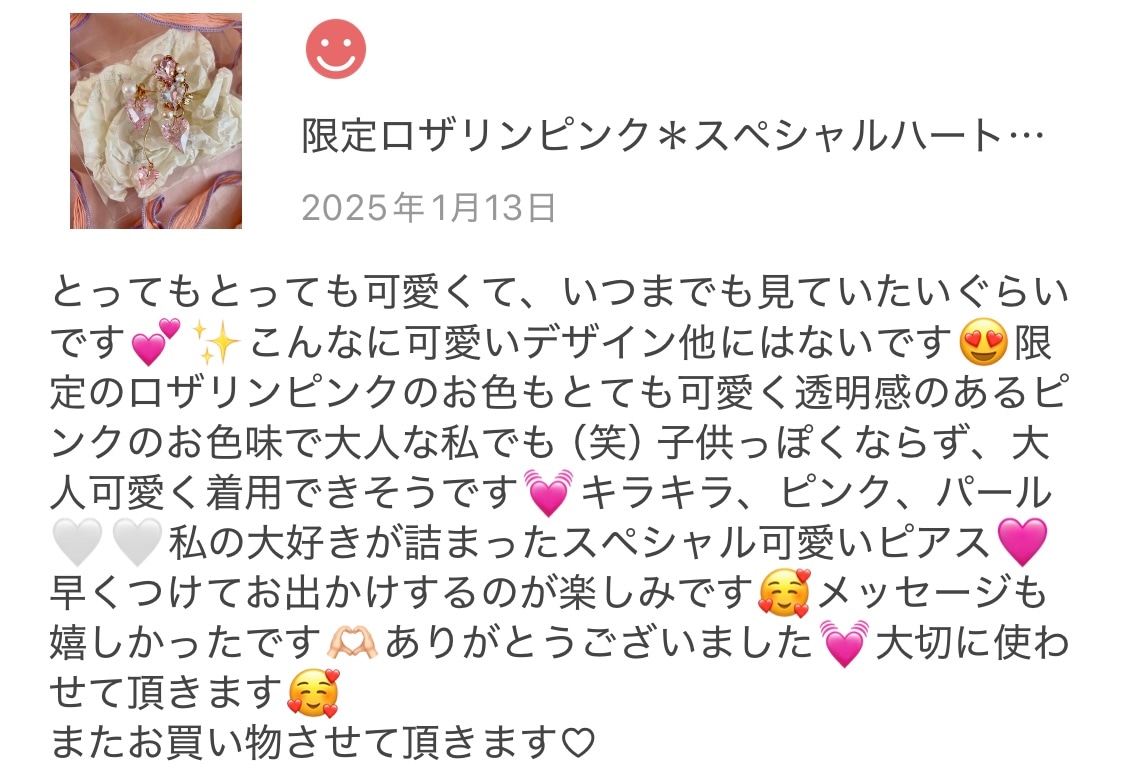
Task: Click the solid pink heart after ピアス
Action: [1023, 543]
